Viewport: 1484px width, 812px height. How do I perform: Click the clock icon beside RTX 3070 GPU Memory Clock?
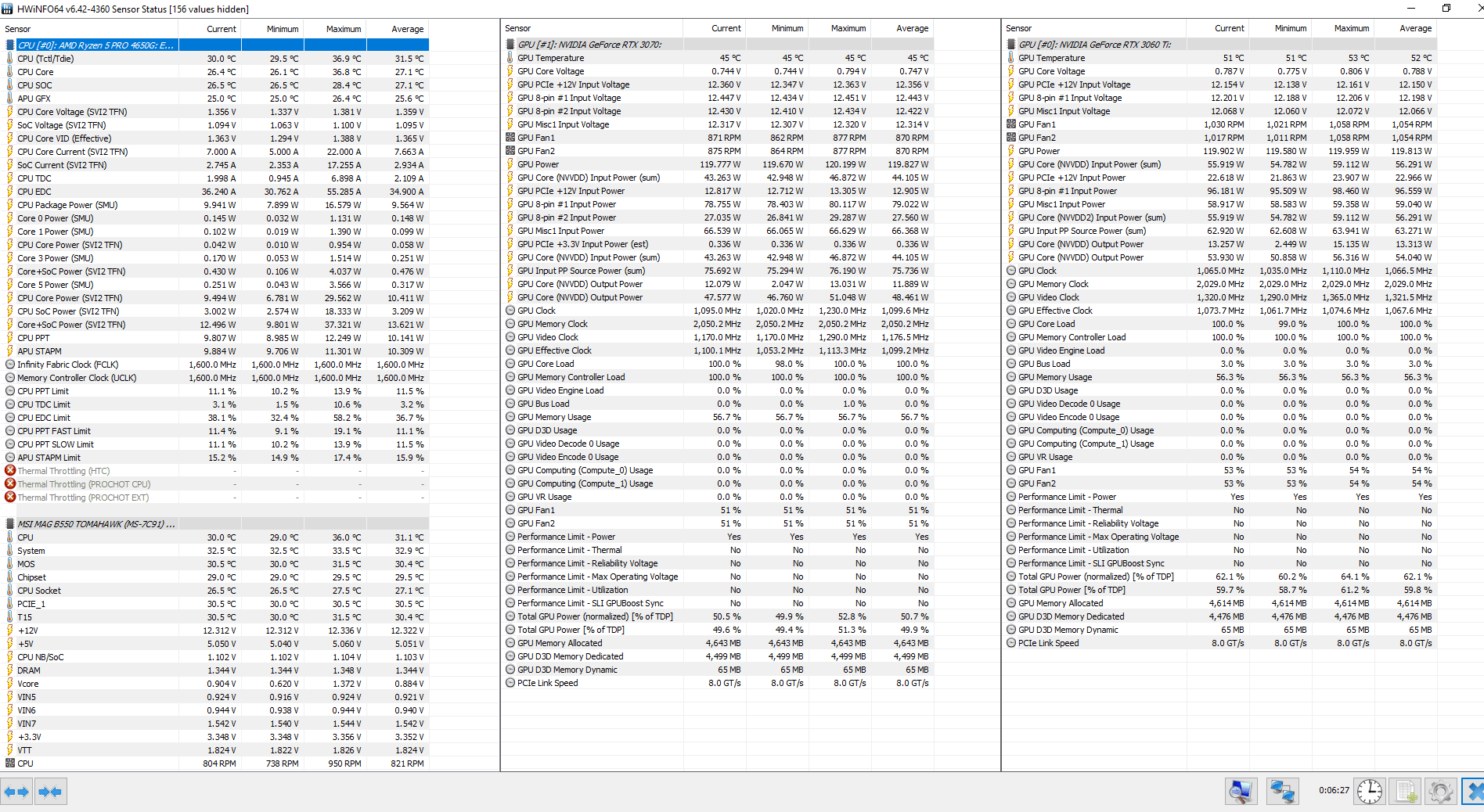coord(510,324)
